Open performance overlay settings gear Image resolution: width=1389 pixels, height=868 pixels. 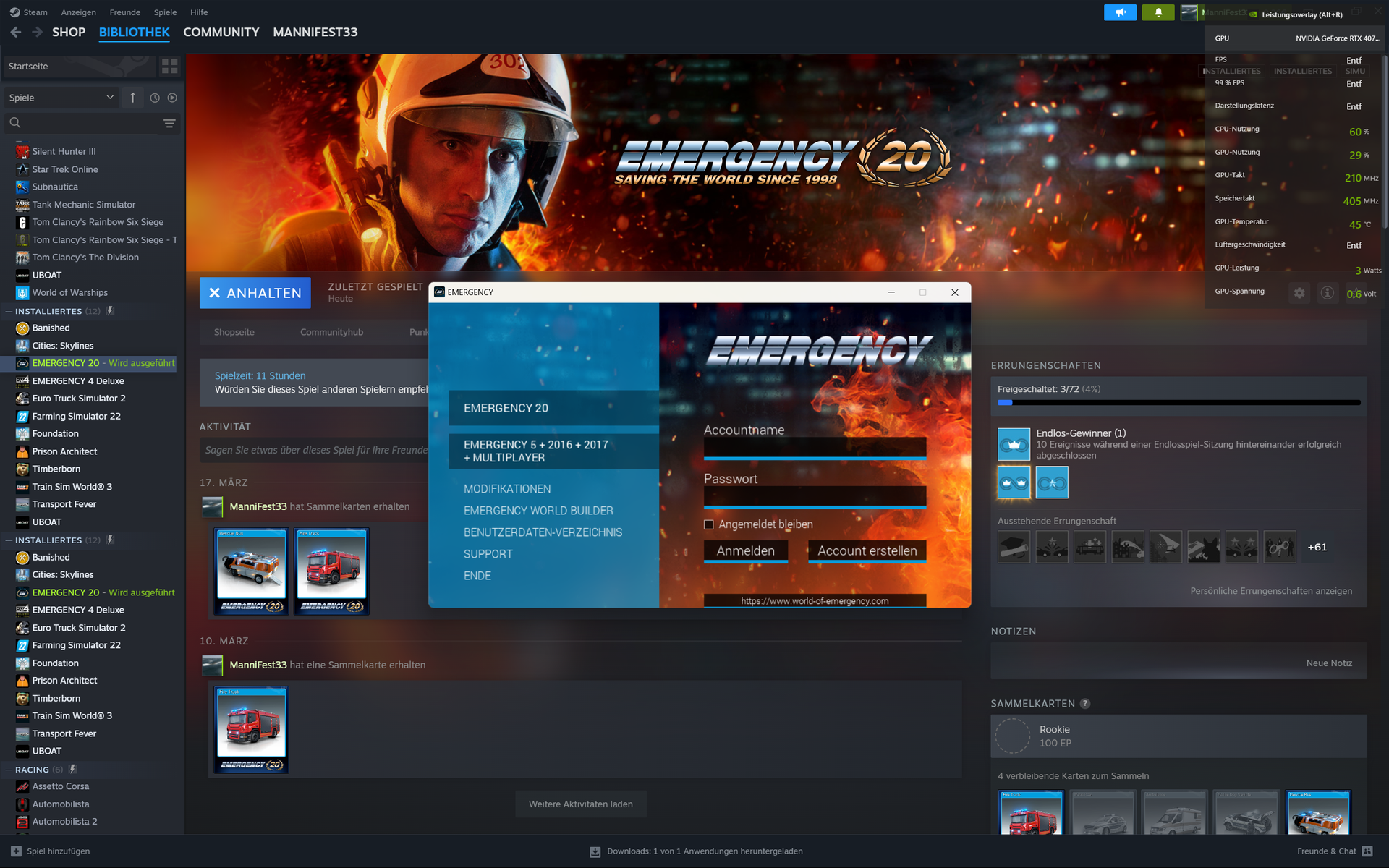1299,293
